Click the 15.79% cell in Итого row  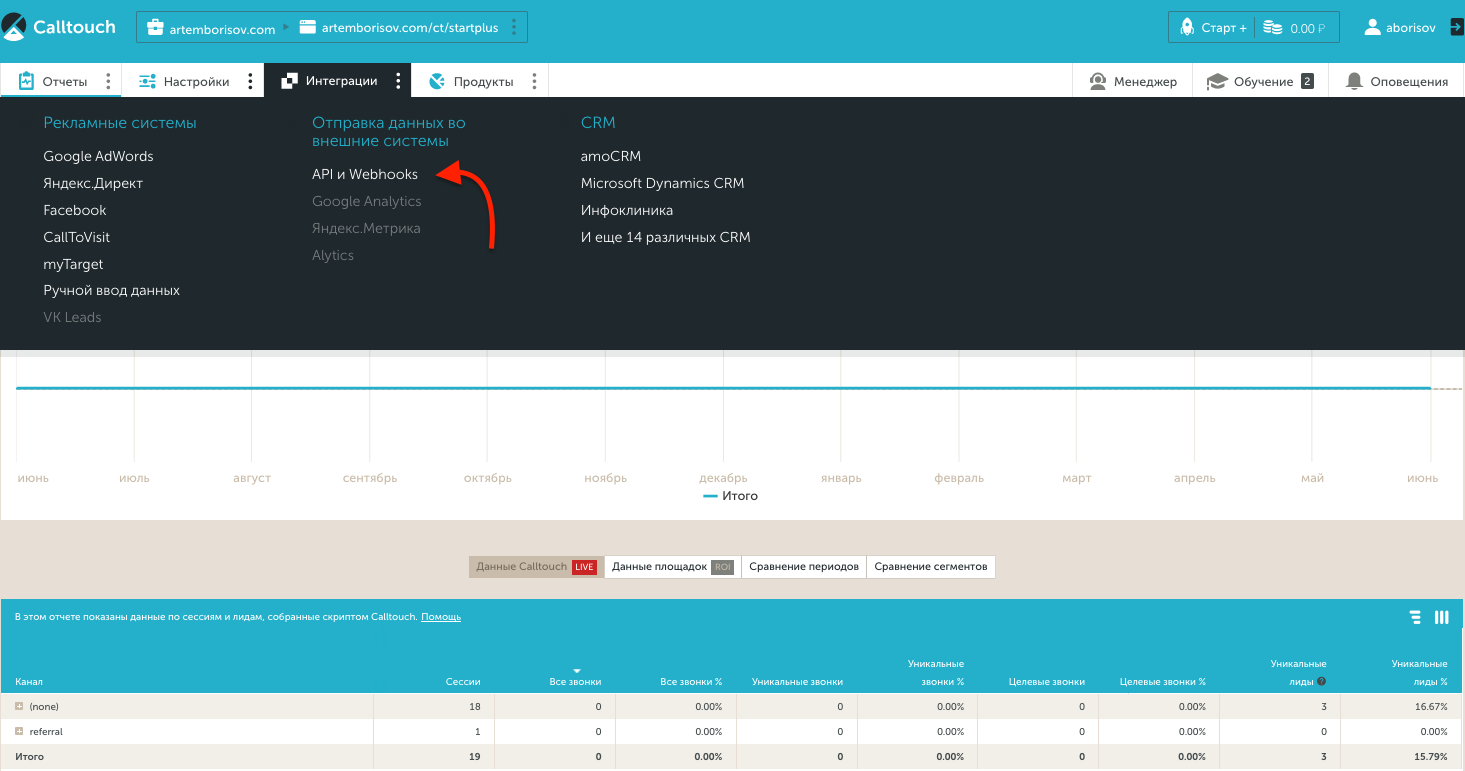point(1402,757)
